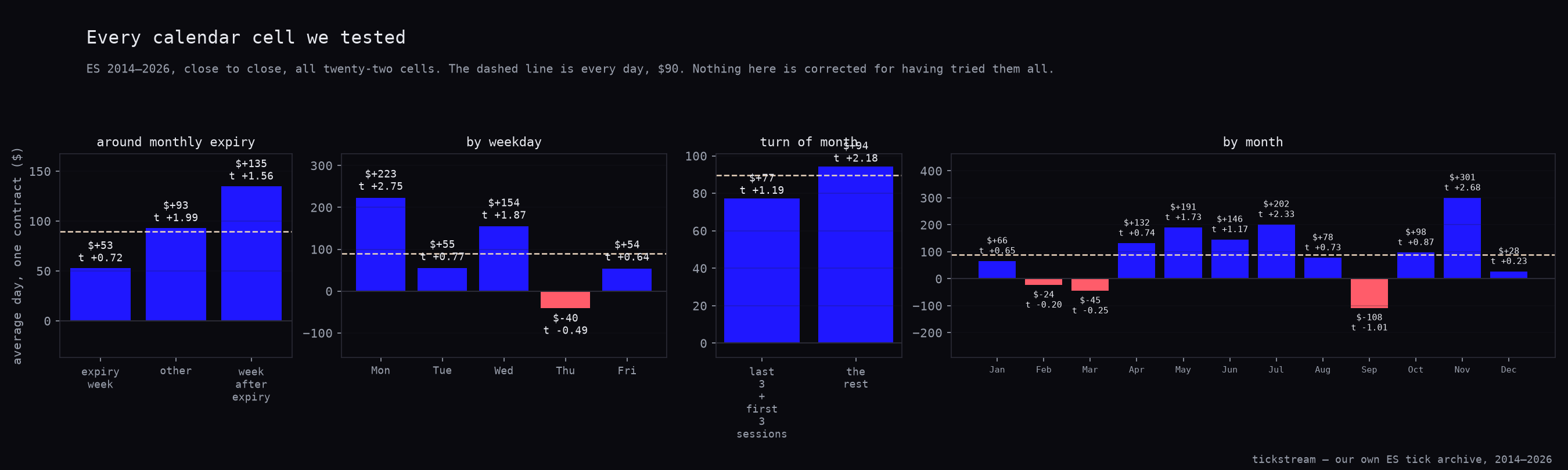Select the red Thursday bar
The image size is (1568, 470).
566,300
